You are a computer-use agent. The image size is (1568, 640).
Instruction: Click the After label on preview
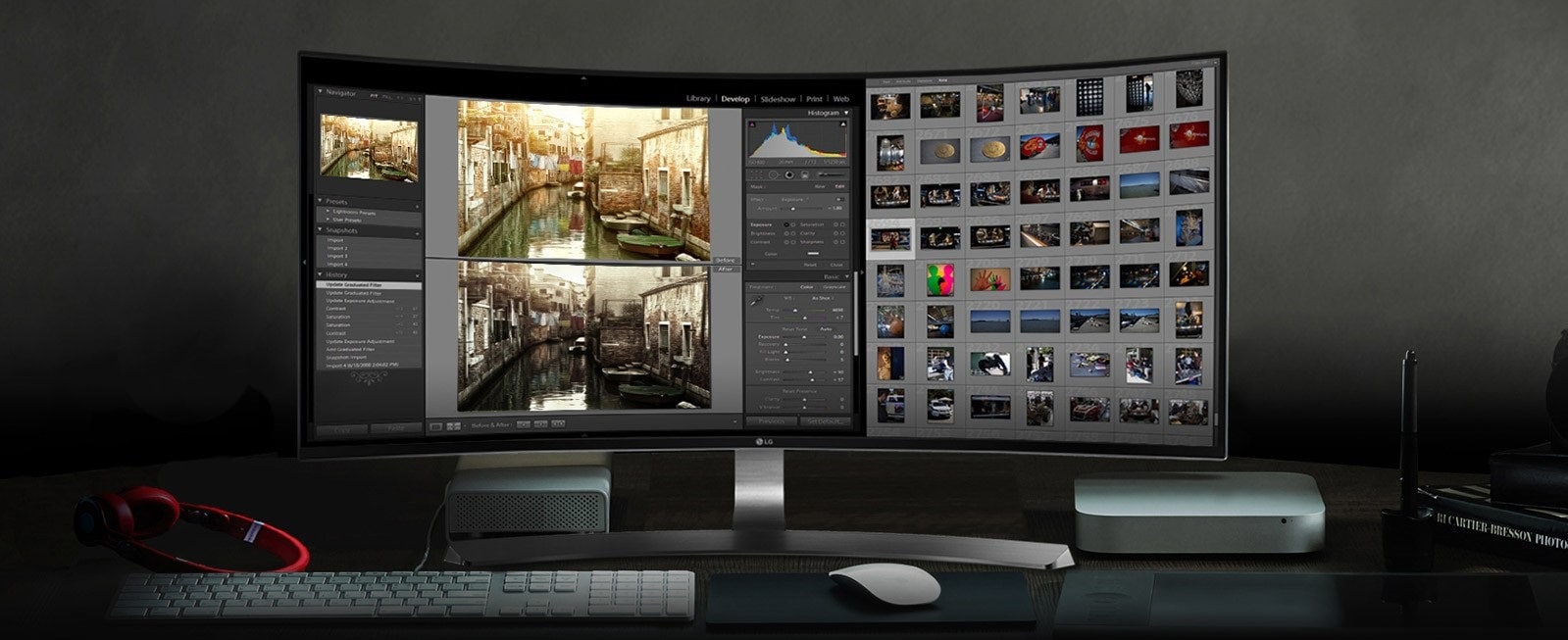pyautogui.click(x=726, y=269)
